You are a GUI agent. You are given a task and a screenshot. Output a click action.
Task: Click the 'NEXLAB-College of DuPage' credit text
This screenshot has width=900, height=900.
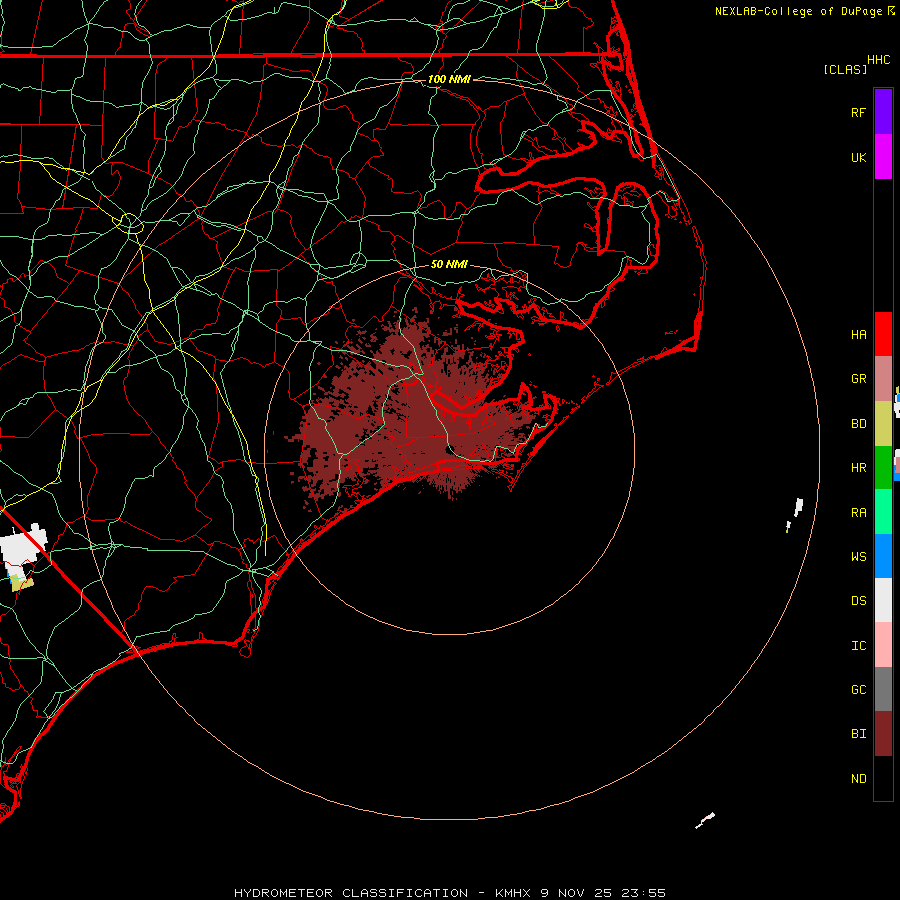tap(798, 11)
